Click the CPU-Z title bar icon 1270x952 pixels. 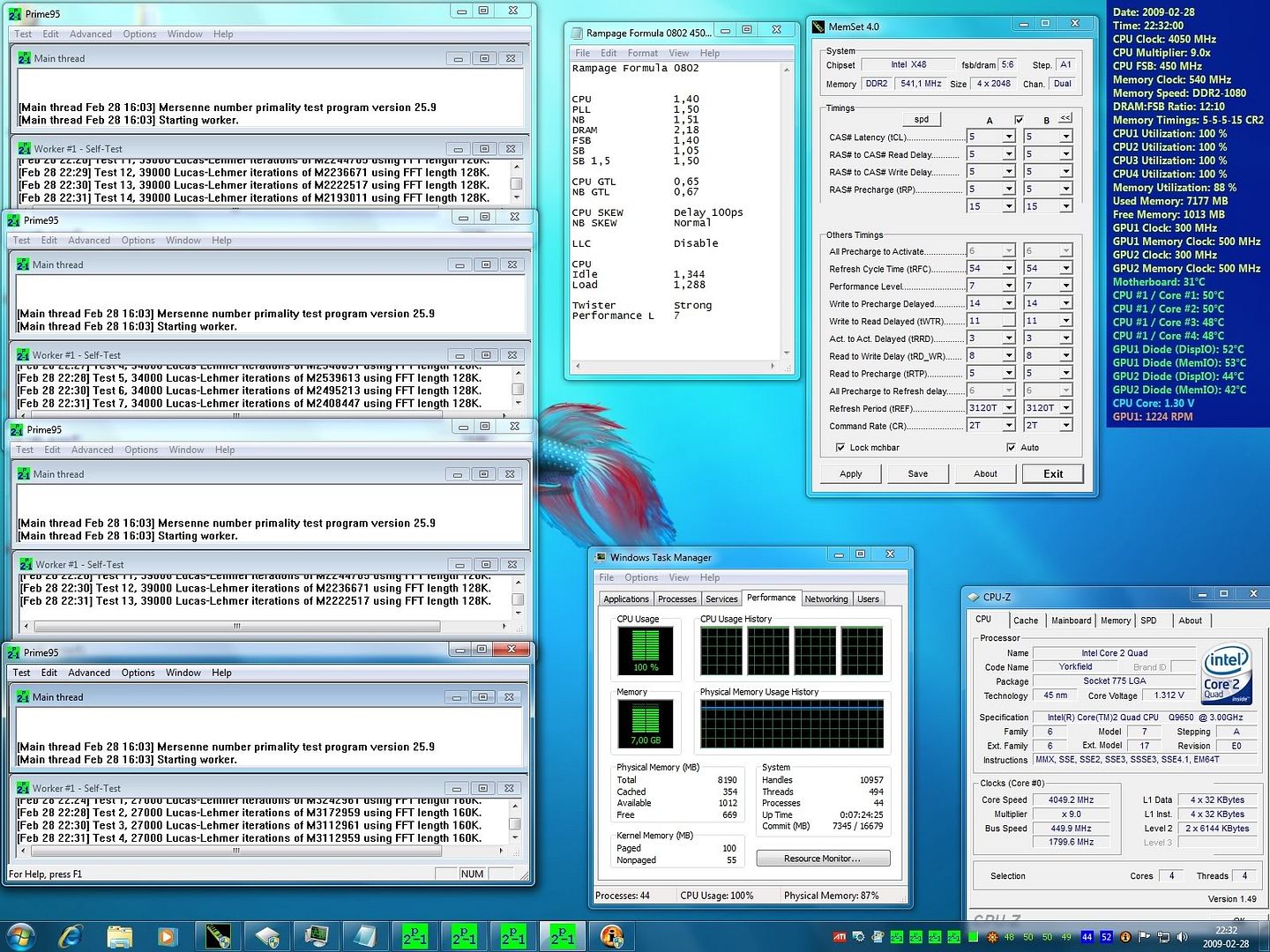tap(974, 597)
